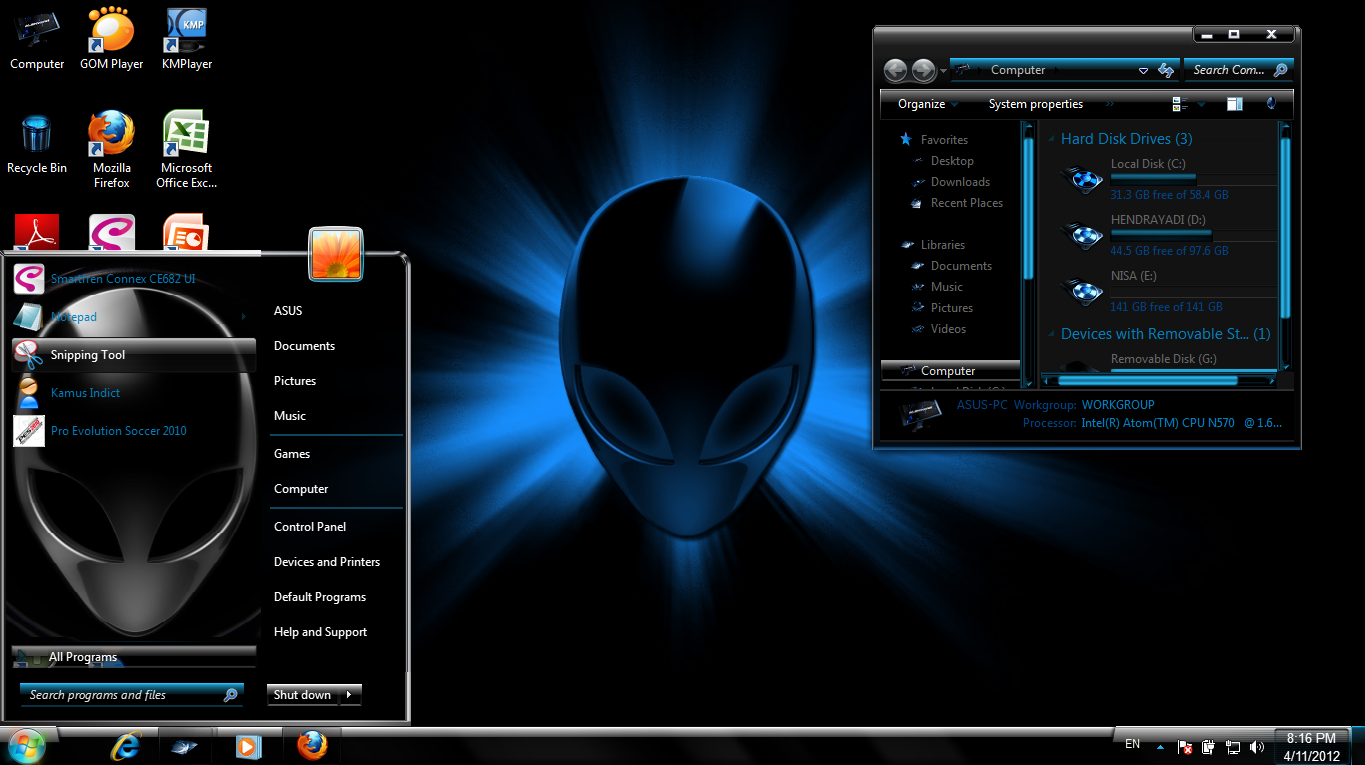This screenshot has width=1365, height=765.
Task: Open the network tray icon
Action: pyautogui.click(x=1233, y=746)
